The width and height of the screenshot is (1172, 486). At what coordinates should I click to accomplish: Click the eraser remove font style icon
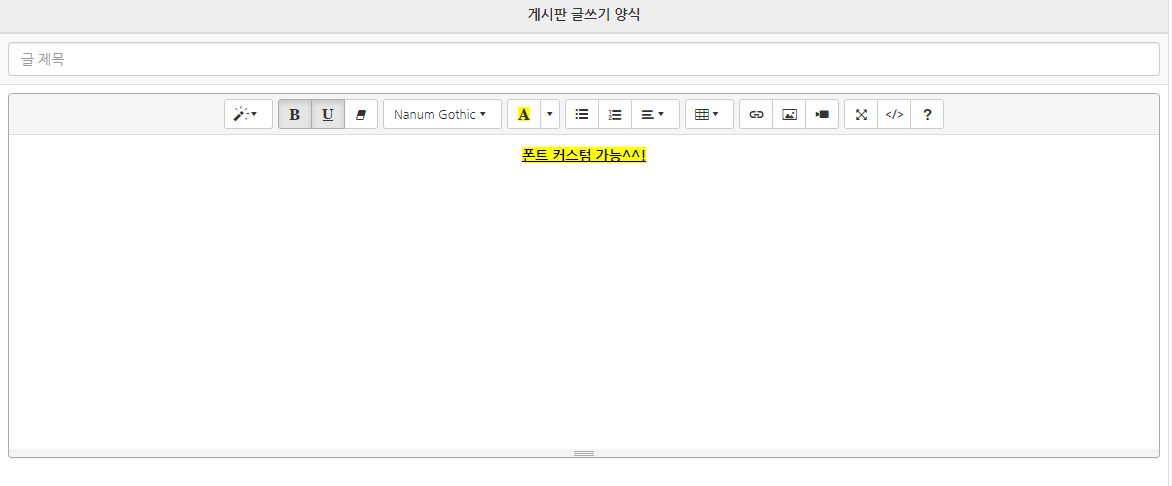tap(361, 114)
